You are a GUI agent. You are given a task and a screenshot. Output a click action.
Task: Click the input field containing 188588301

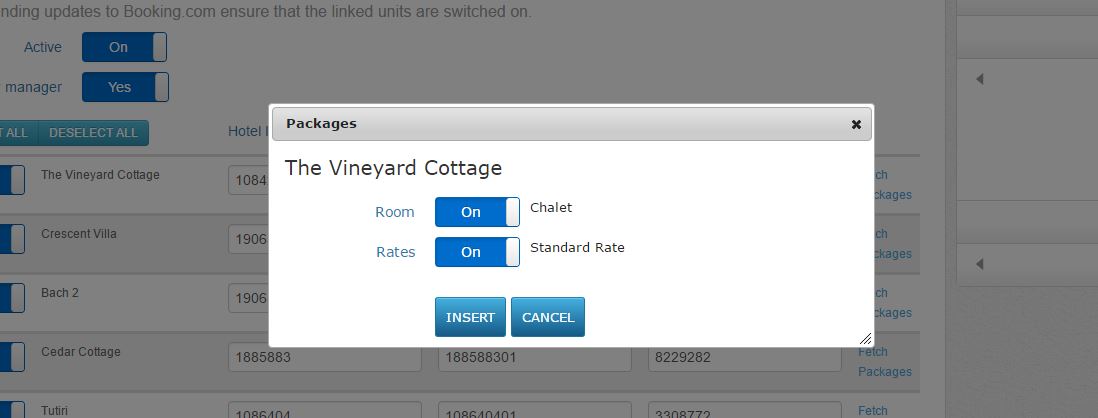pyautogui.click(x=535, y=358)
